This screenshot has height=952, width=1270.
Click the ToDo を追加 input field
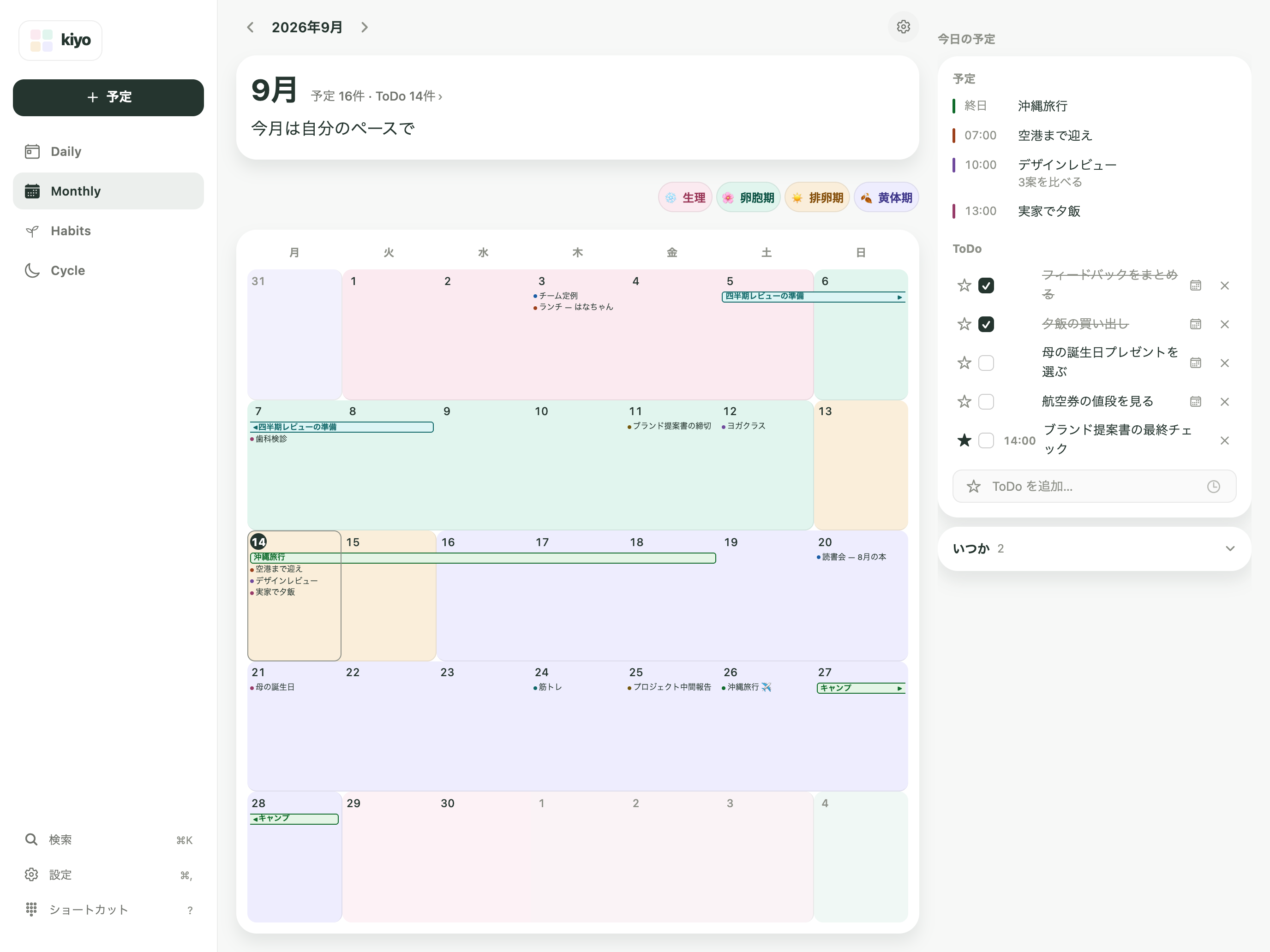pyautogui.click(x=1094, y=487)
